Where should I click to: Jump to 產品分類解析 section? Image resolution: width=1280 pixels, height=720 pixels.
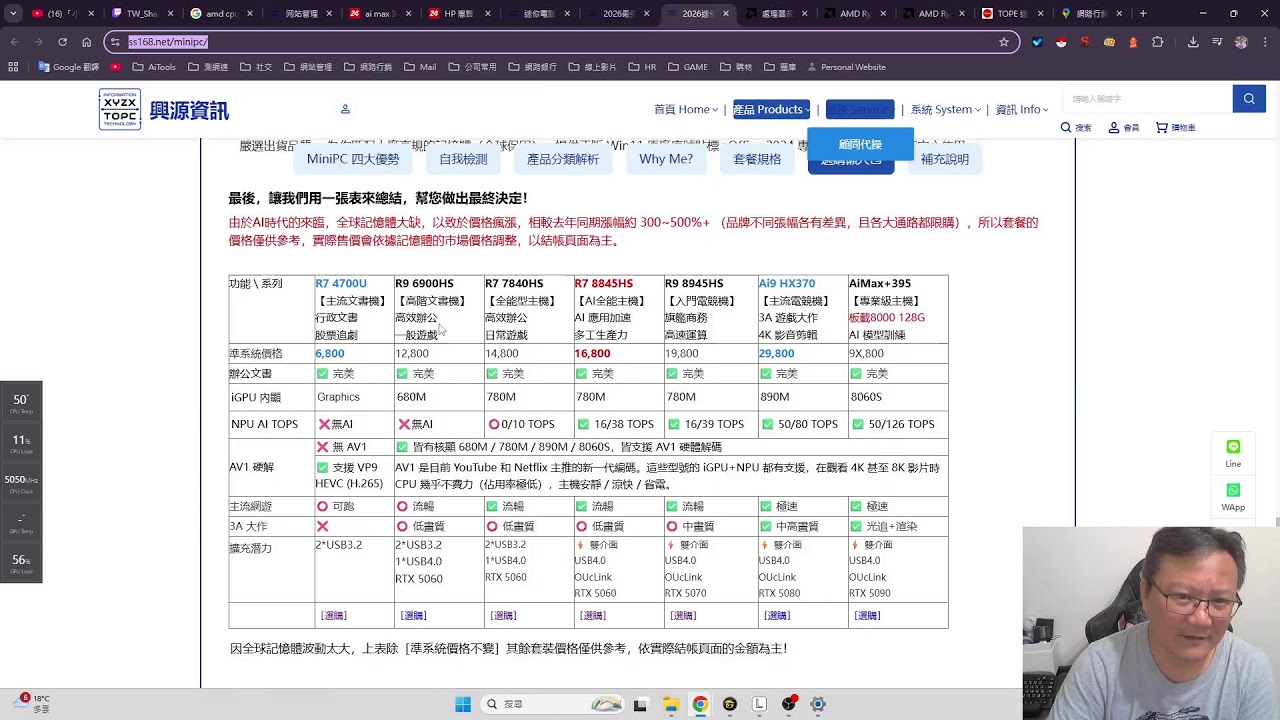pyautogui.click(x=563, y=159)
